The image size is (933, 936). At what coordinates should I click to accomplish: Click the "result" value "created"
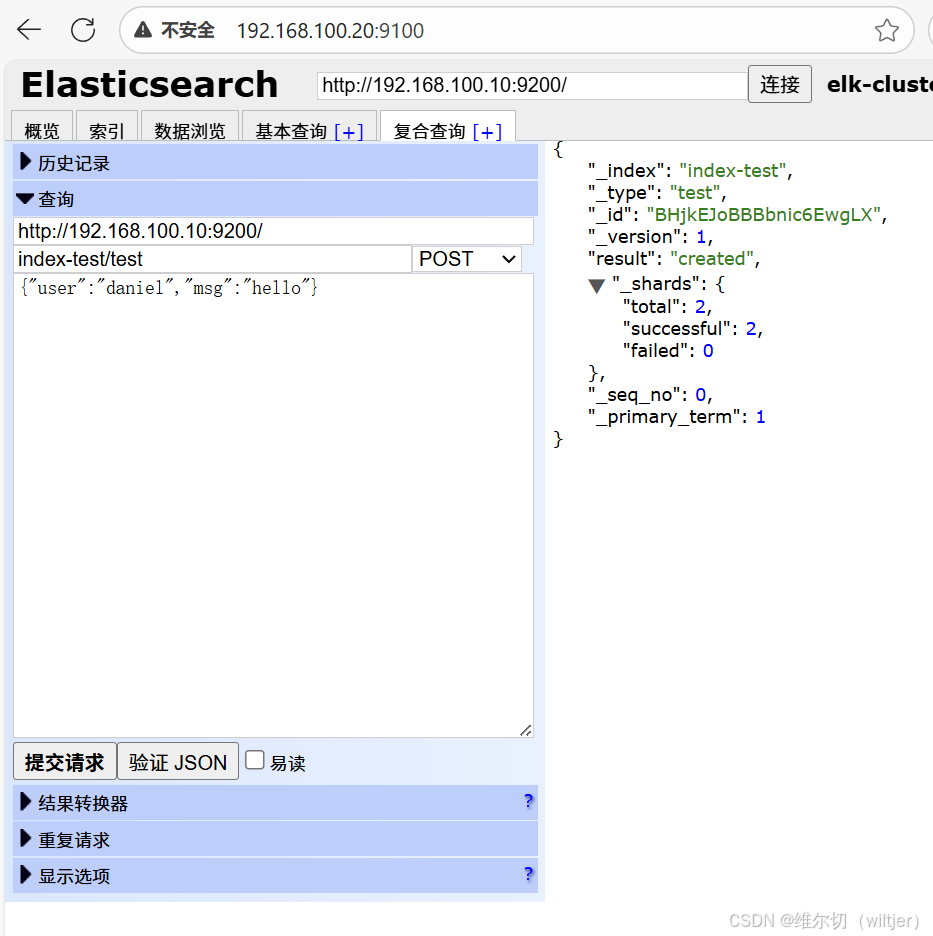pyautogui.click(x=712, y=258)
